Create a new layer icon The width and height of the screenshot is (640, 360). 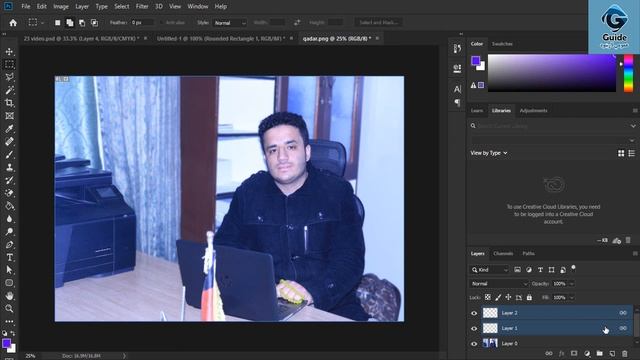612,353
